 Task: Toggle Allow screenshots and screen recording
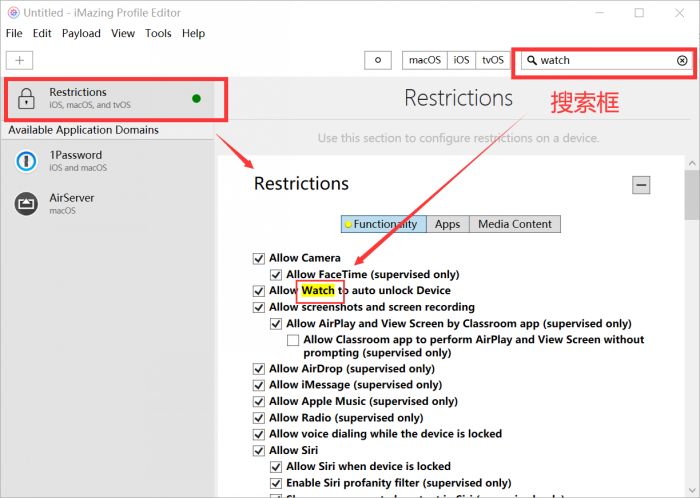click(258, 307)
